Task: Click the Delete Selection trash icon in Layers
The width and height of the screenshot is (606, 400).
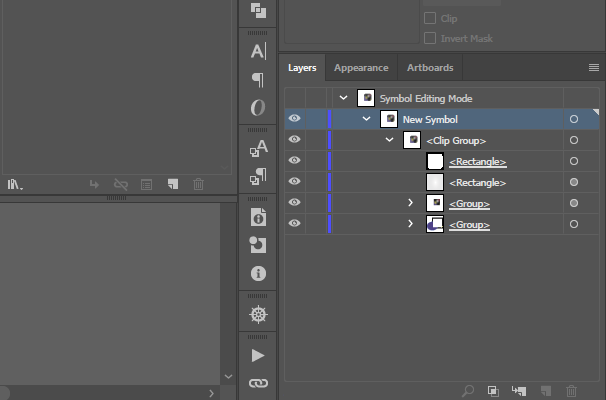Action: 572,391
